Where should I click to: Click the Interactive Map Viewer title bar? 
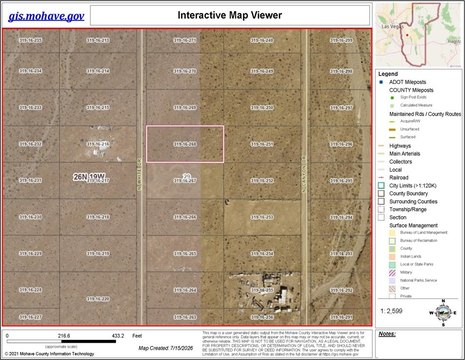coord(230,15)
